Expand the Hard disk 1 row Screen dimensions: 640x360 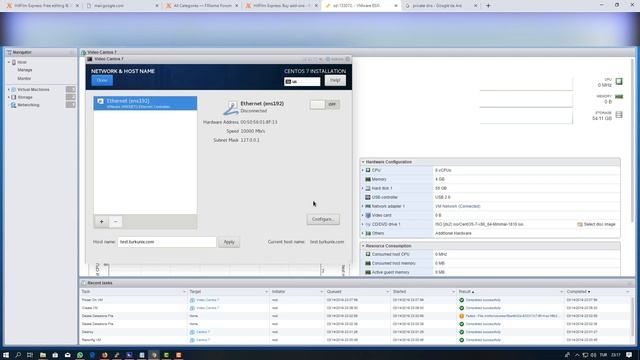pos(362,188)
